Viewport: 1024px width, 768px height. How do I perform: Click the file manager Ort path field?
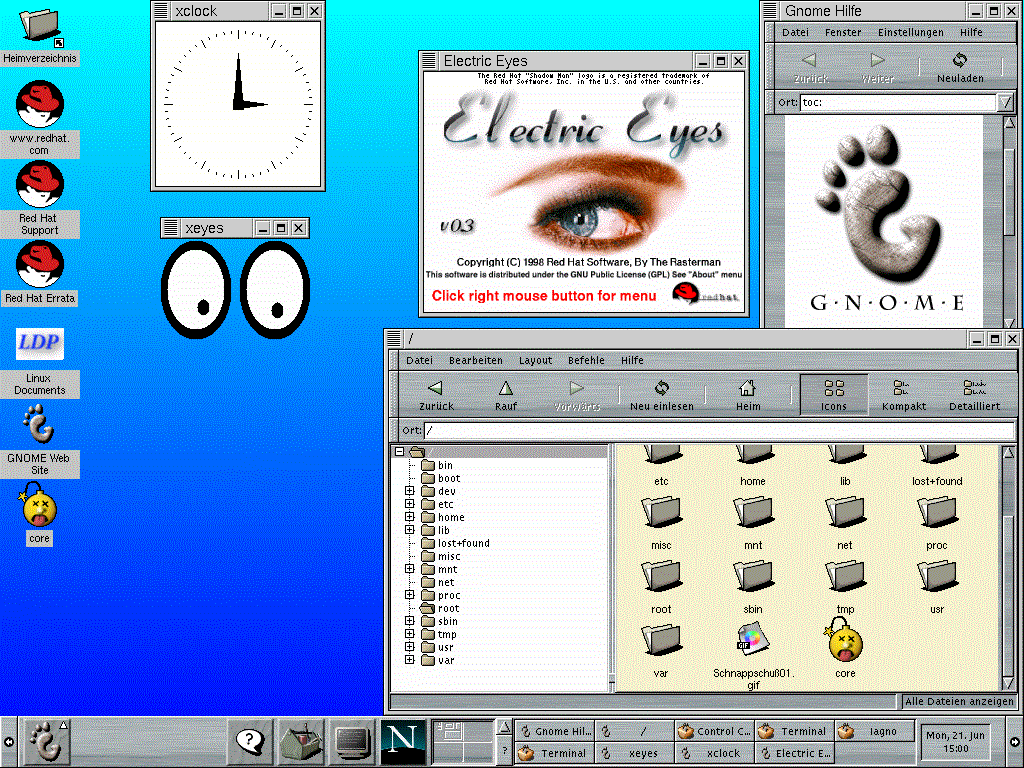(x=718, y=431)
